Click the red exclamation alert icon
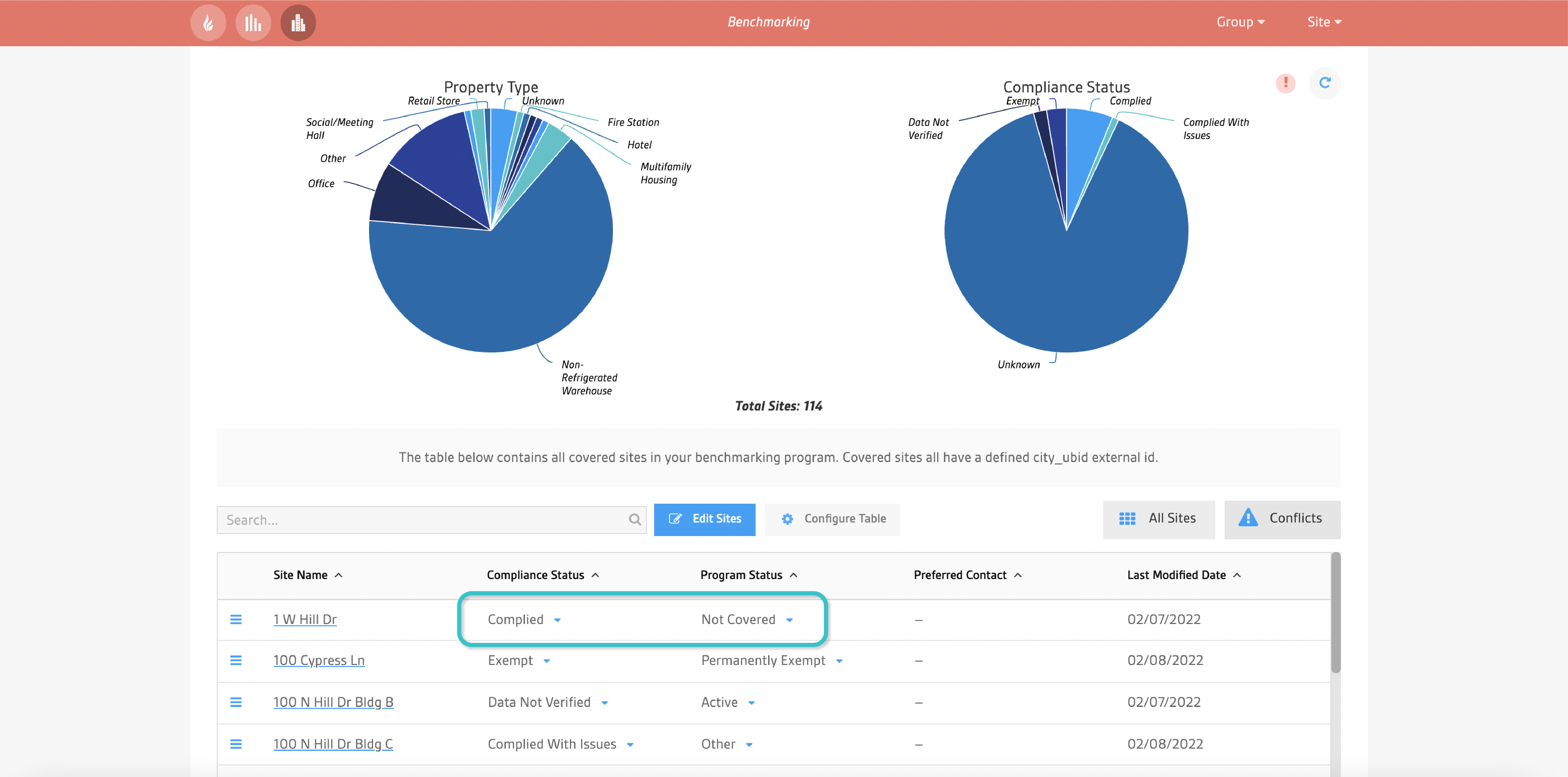 tap(1286, 83)
